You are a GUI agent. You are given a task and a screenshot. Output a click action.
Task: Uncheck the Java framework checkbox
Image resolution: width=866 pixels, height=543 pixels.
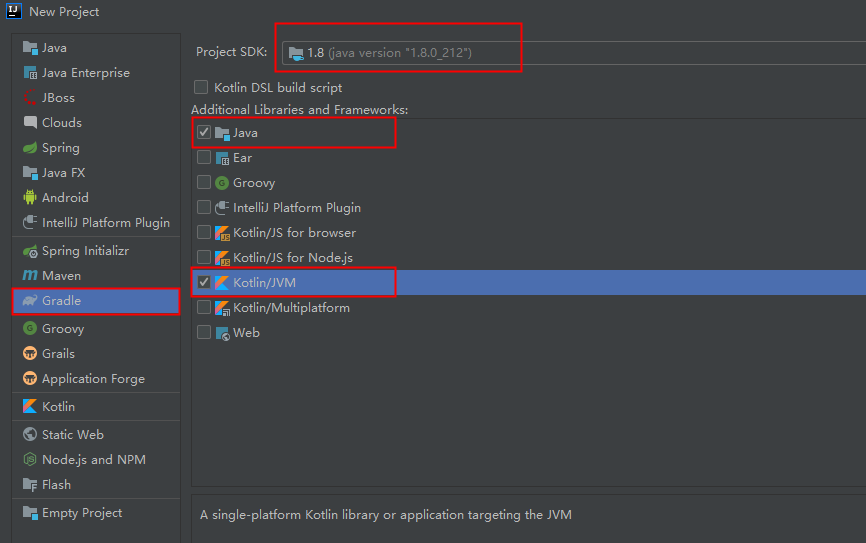coord(204,132)
